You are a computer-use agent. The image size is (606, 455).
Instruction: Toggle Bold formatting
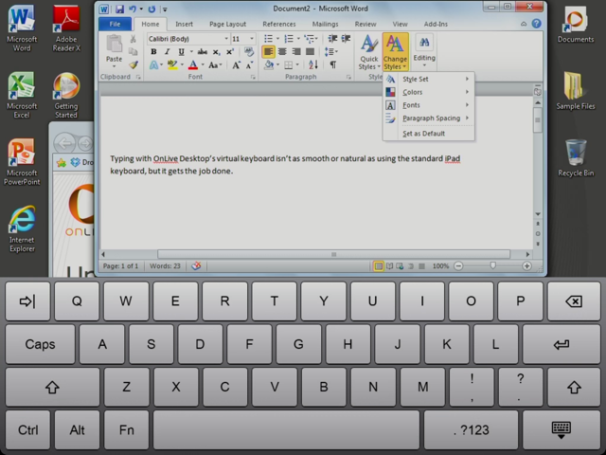(x=153, y=51)
